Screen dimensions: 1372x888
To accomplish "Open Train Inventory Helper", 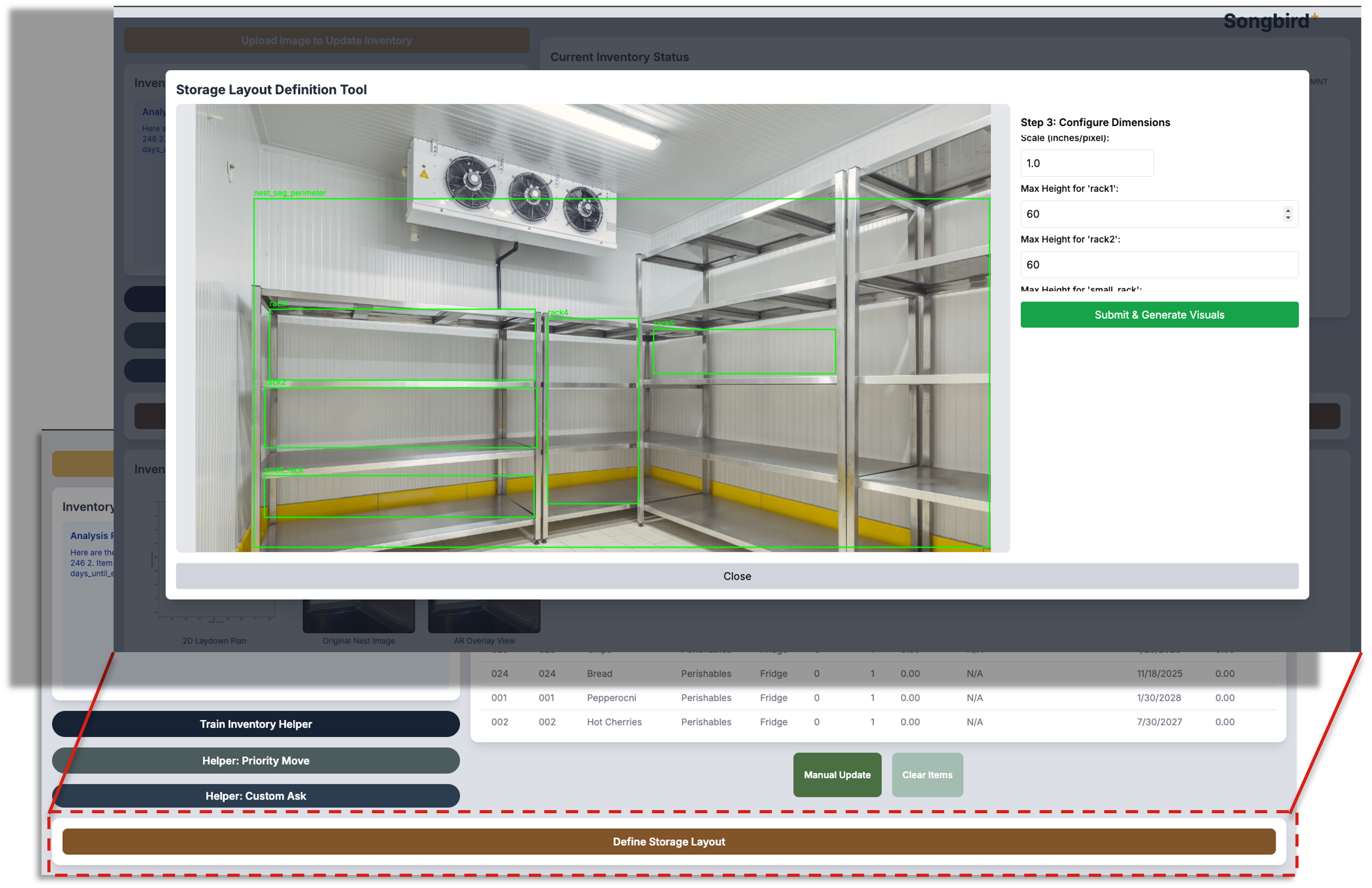I will point(256,724).
